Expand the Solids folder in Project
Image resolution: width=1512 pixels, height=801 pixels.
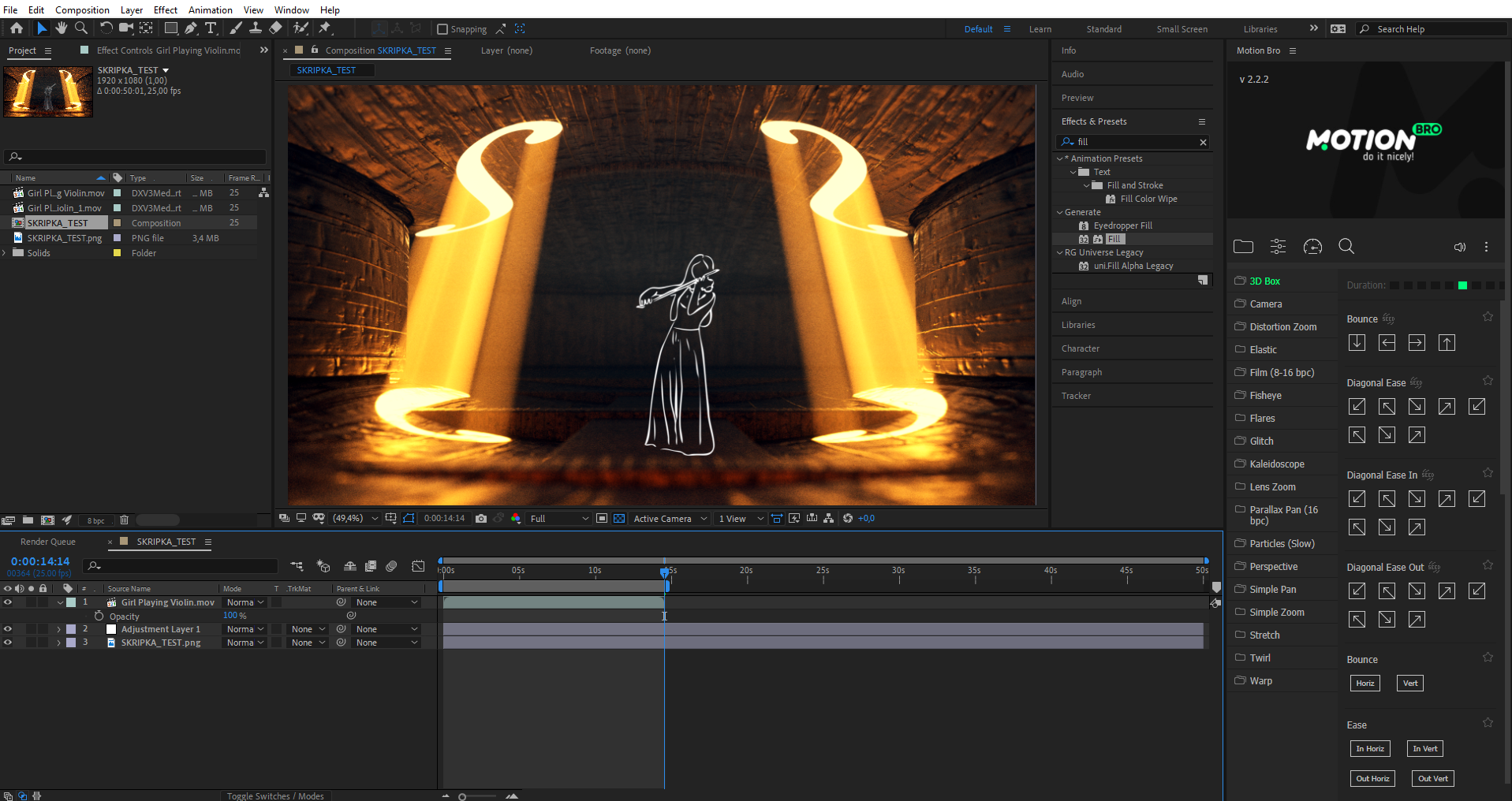[x=6, y=253]
